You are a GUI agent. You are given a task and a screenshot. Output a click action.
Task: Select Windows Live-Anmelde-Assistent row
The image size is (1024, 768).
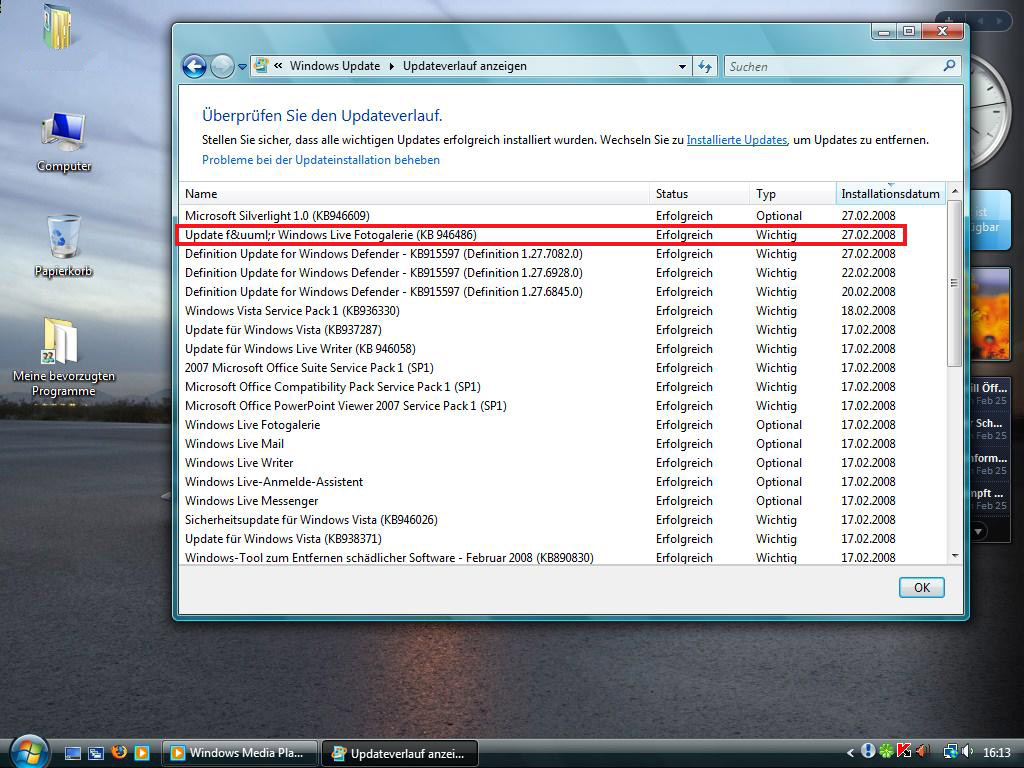(x=562, y=481)
